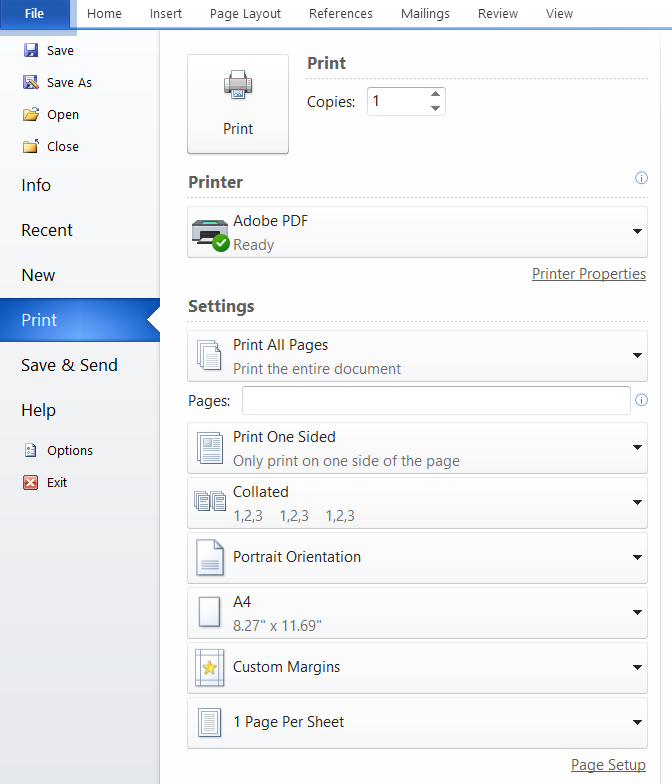Decrease the number of copies with down arrow
The image size is (672, 784).
coord(436,108)
